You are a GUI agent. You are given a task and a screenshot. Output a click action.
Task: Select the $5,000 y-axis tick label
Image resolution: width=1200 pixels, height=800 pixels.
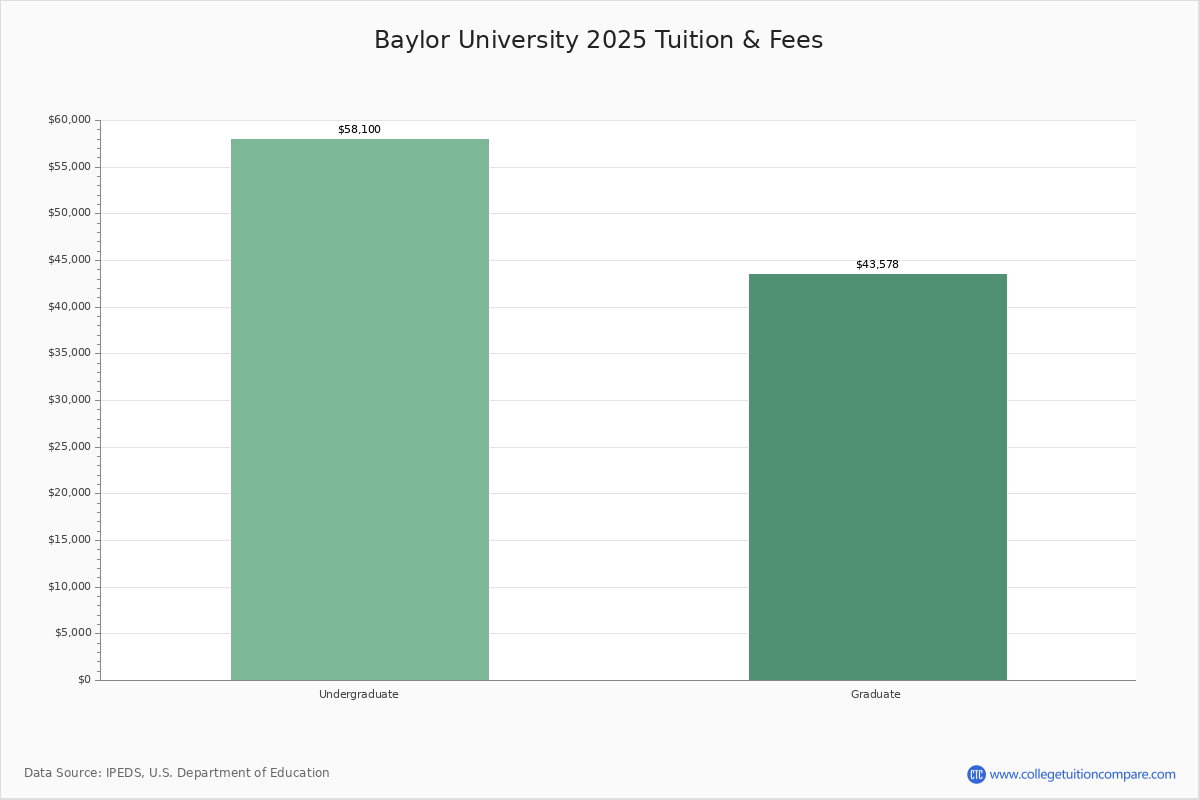(72, 633)
